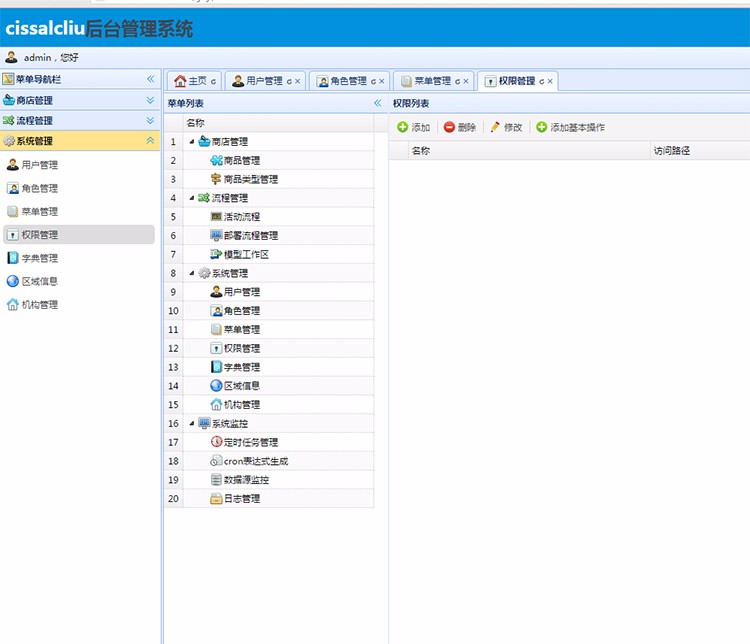This screenshot has height=644, width=750.
Task: Click the admin user avatar icon
Action: coord(11,57)
